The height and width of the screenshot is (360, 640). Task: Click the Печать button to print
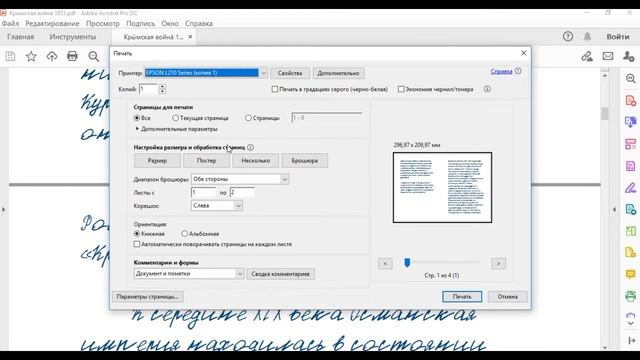coord(462,297)
